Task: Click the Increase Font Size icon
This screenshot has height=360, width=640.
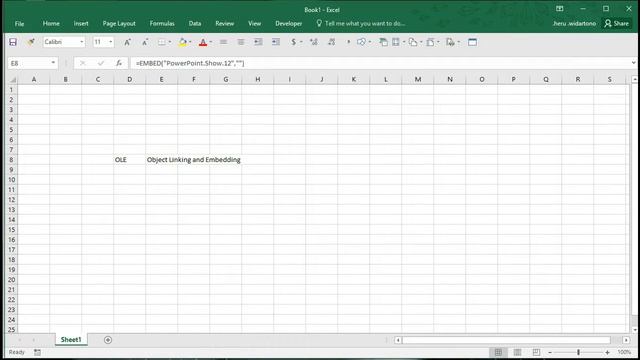Action: coord(127,42)
